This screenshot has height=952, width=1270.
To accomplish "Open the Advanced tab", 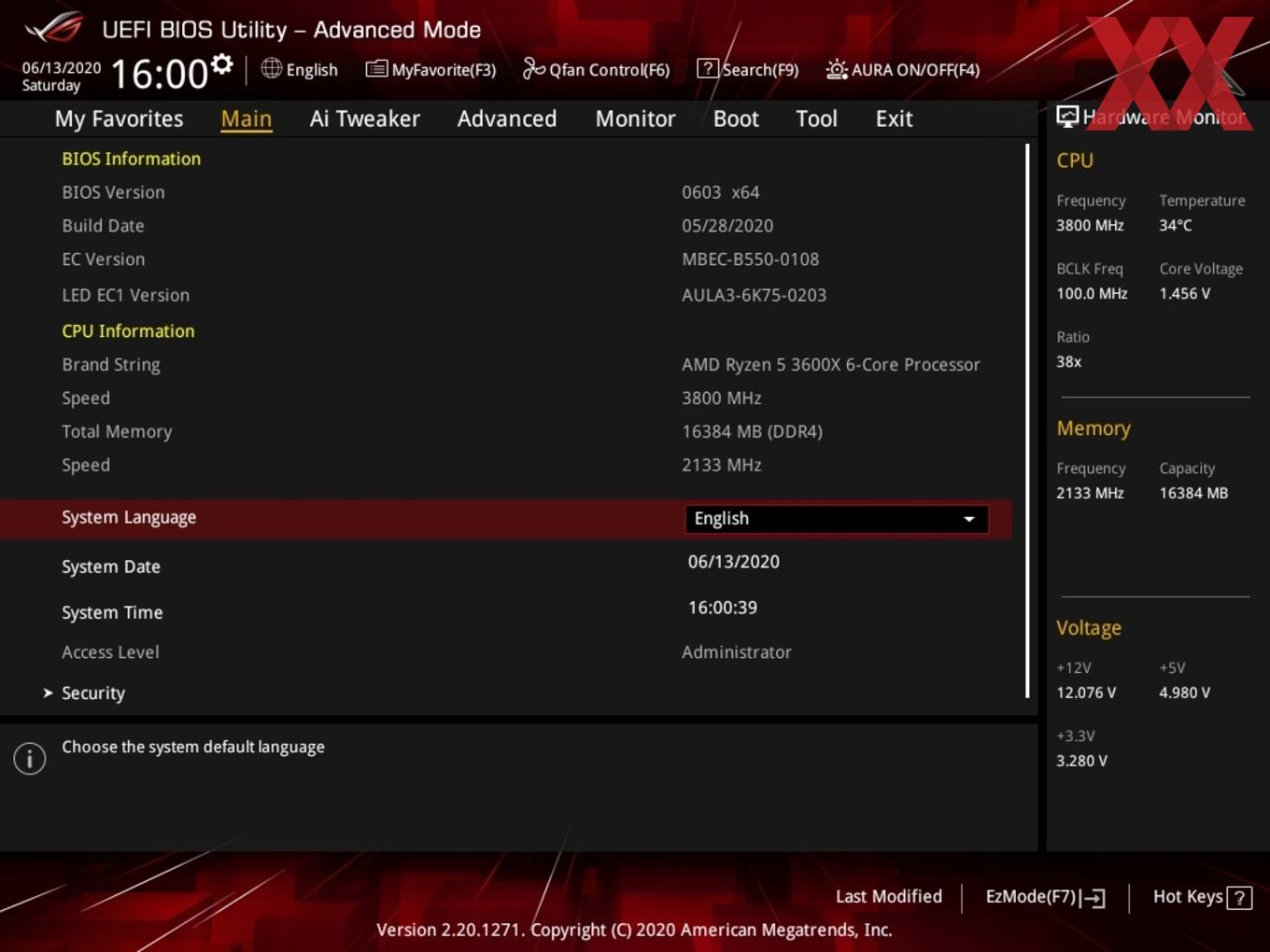I will click(x=507, y=119).
